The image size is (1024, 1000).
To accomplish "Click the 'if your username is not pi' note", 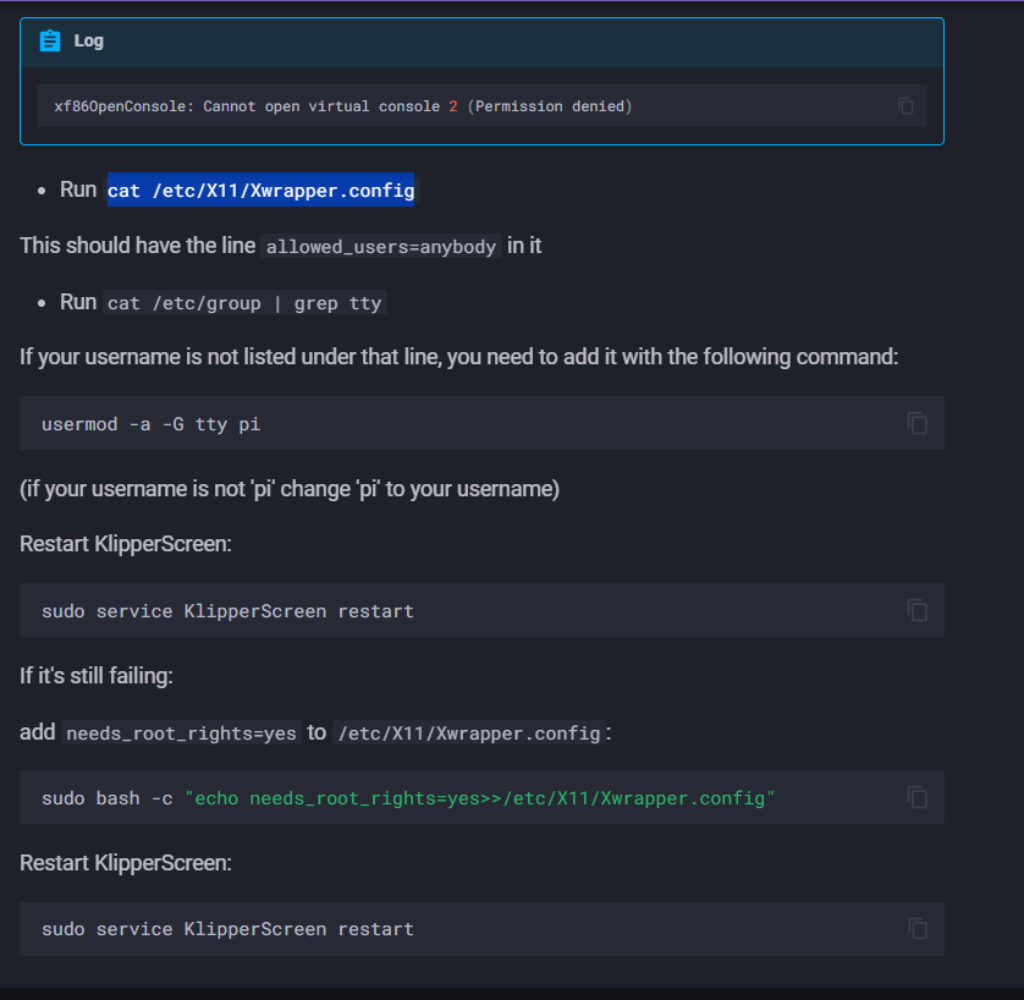I will click(289, 489).
